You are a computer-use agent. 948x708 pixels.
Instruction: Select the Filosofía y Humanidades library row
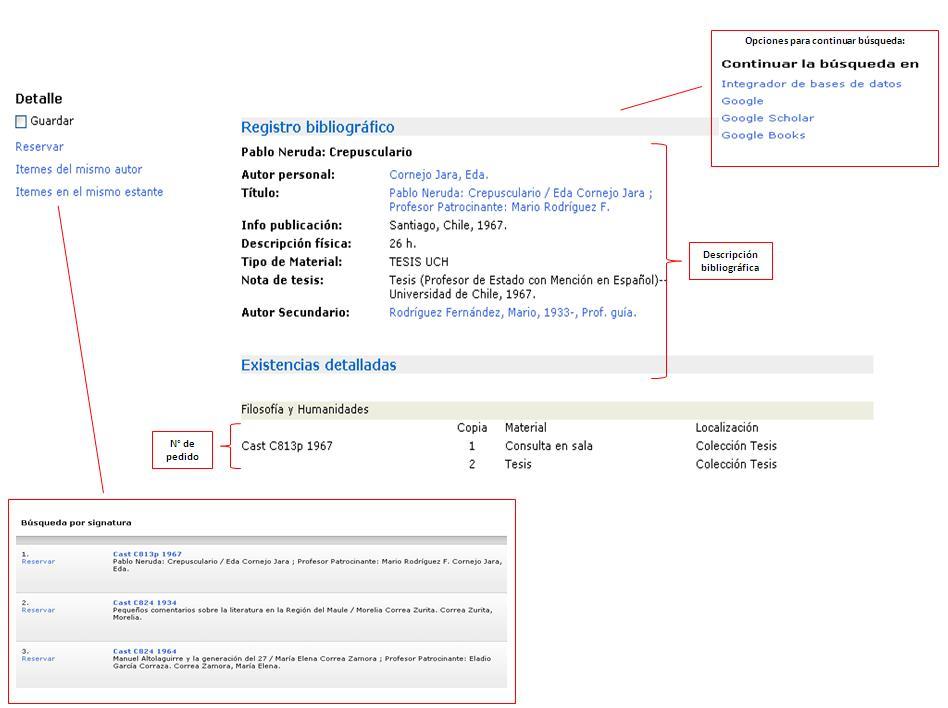tap(305, 409)
